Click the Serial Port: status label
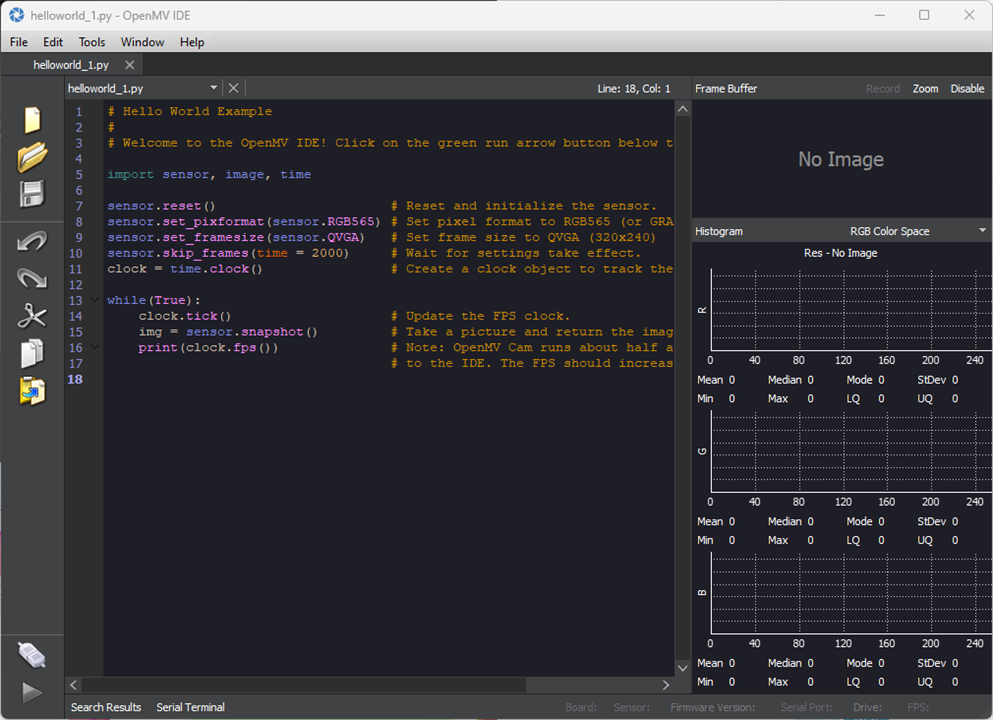This screenshot has height=720, width=993. click(806, 707)
